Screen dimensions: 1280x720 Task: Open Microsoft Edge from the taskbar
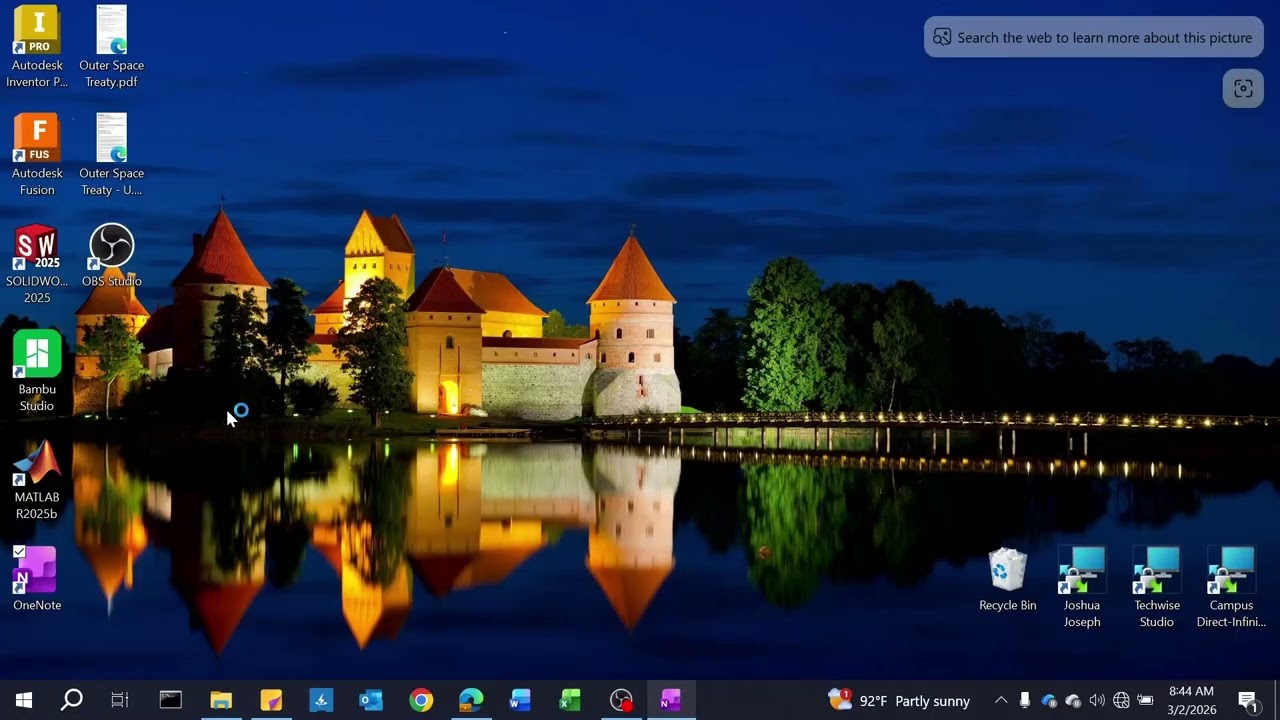[471, 700]
